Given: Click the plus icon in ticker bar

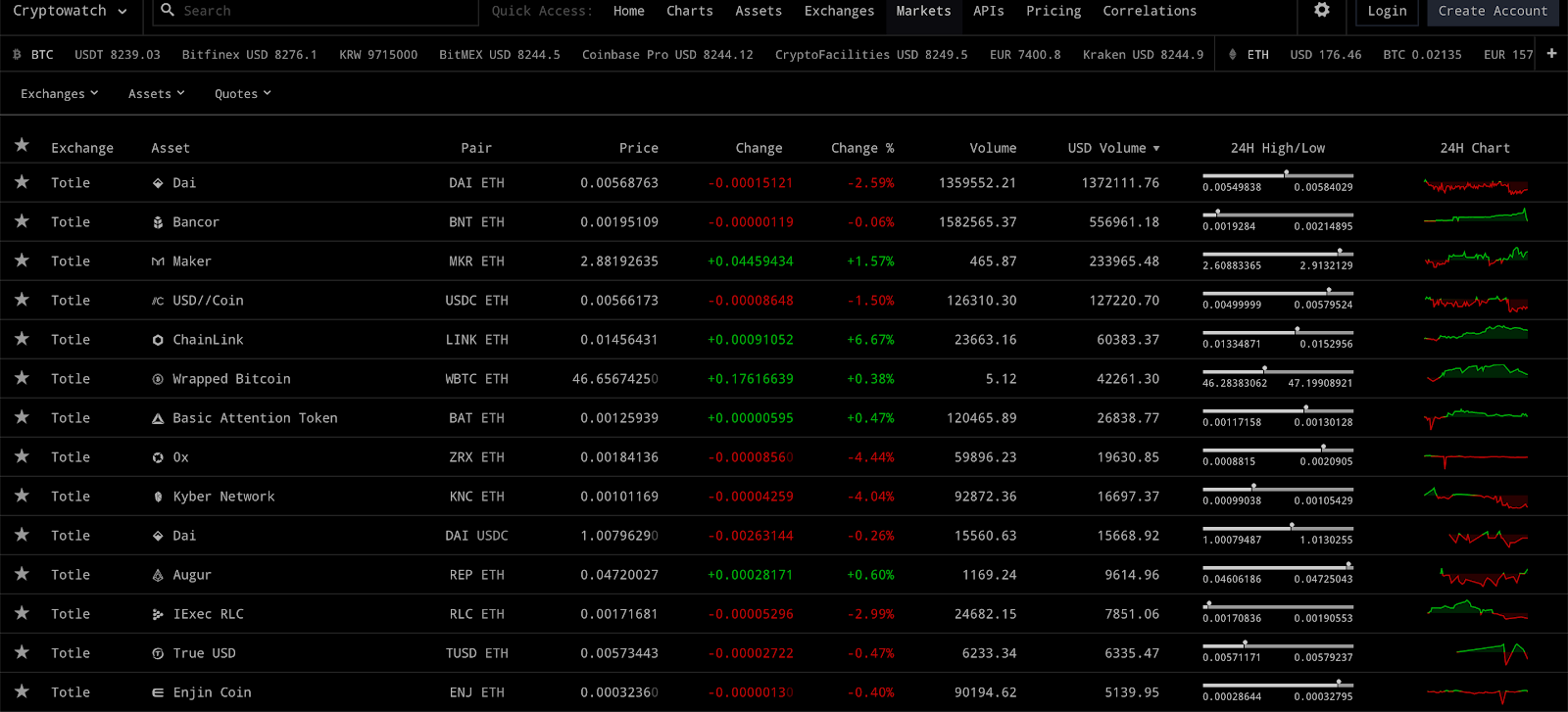Looking at the screenshot, I should coord(1551,54).
